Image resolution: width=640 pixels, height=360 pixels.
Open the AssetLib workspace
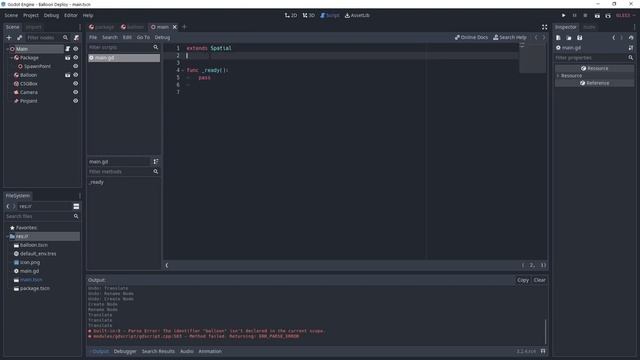[357, 16]
